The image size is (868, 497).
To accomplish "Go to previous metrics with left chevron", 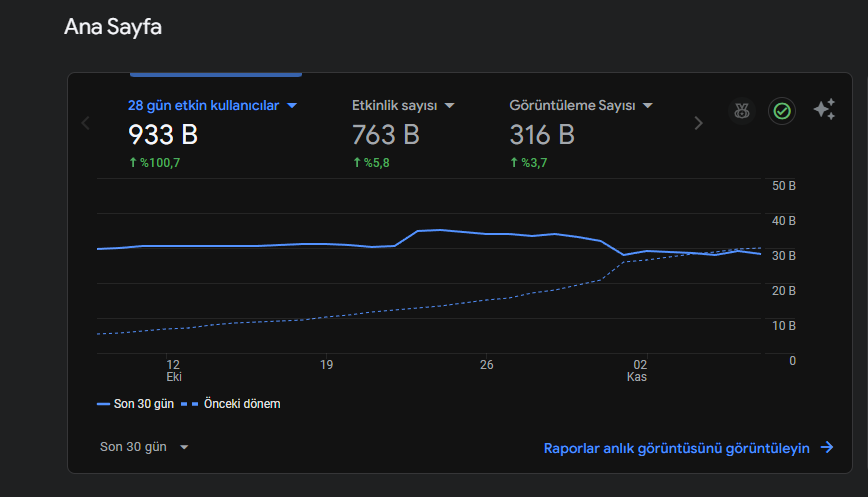I will 85,123.
